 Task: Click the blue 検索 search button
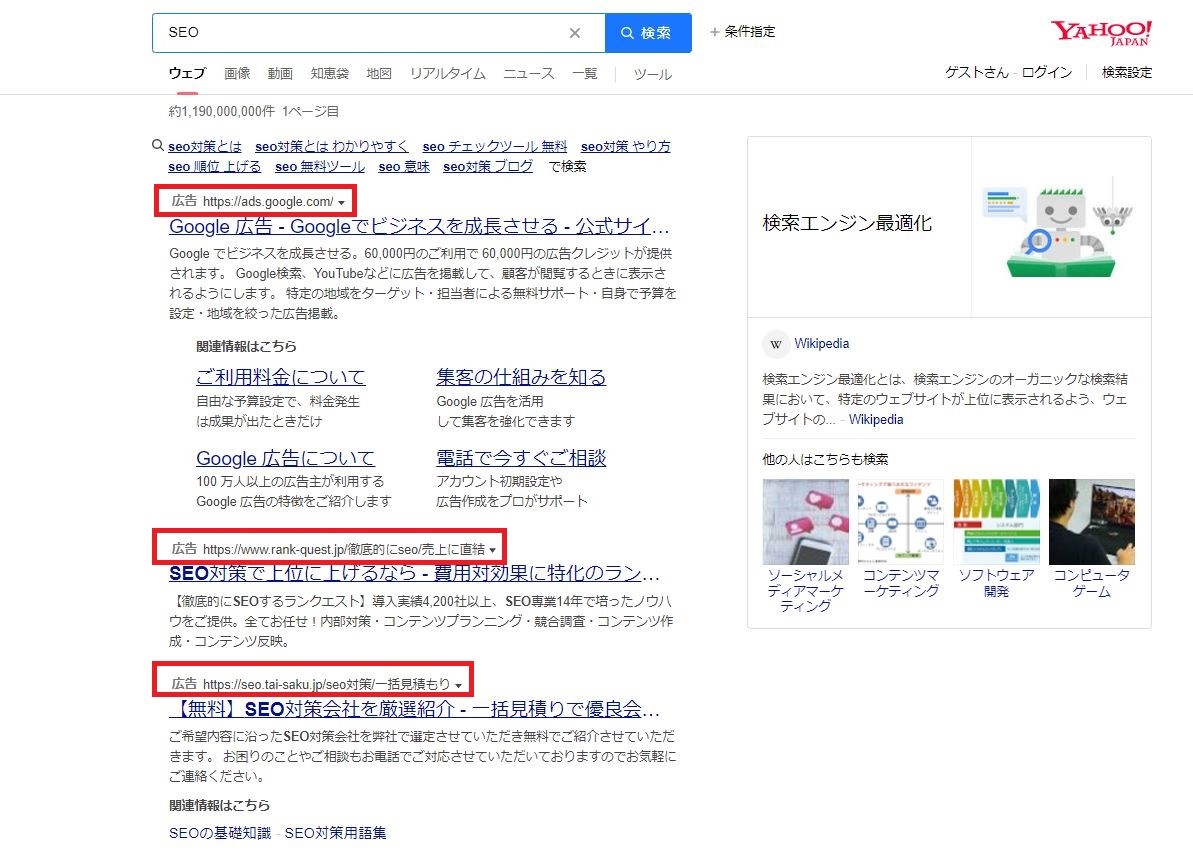[x=648, y=33]
